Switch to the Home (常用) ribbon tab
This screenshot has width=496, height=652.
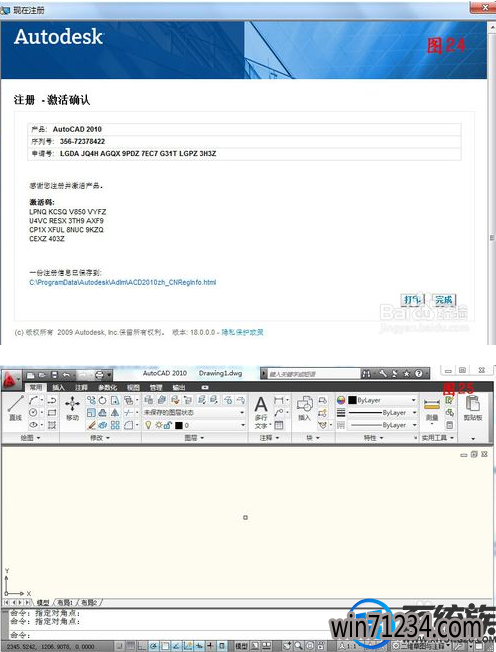[36, 387]
